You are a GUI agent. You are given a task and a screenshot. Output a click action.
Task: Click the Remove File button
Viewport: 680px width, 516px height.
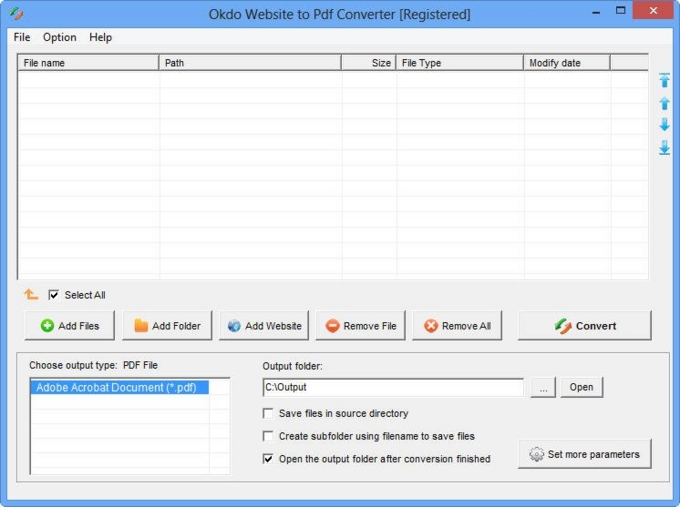(360, 325)
